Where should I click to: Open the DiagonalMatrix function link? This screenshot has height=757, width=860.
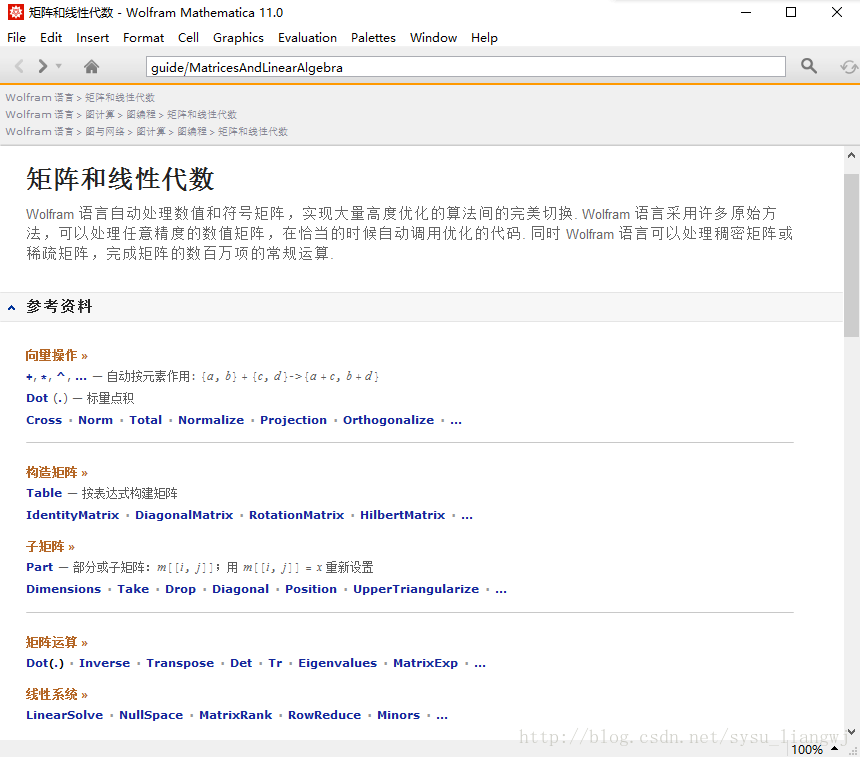(x=184, y=515)
